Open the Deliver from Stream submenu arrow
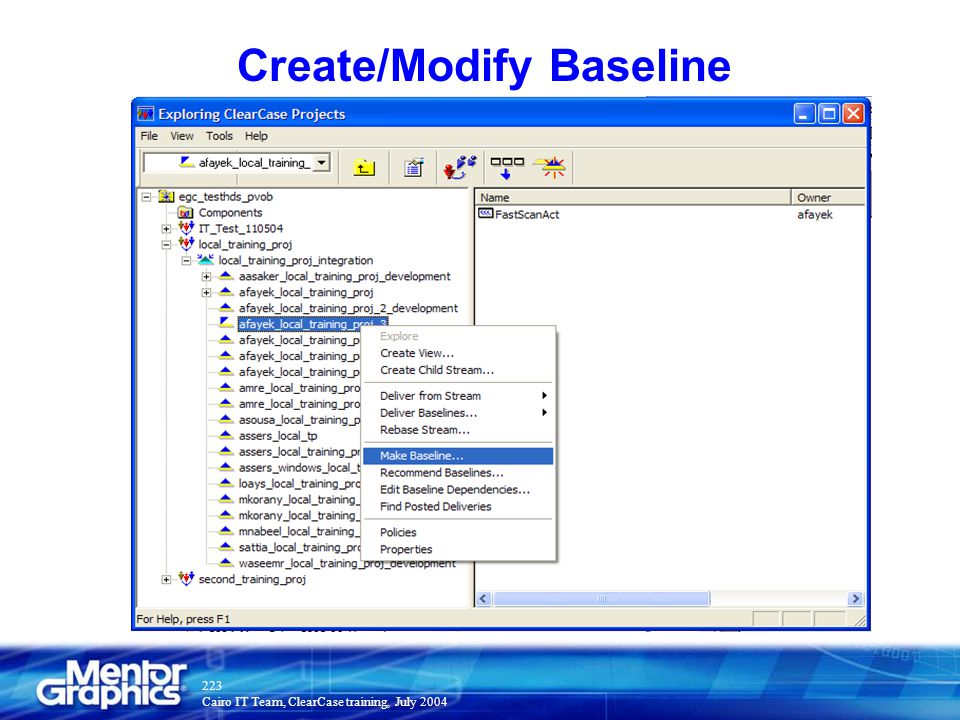 (544, 396)
